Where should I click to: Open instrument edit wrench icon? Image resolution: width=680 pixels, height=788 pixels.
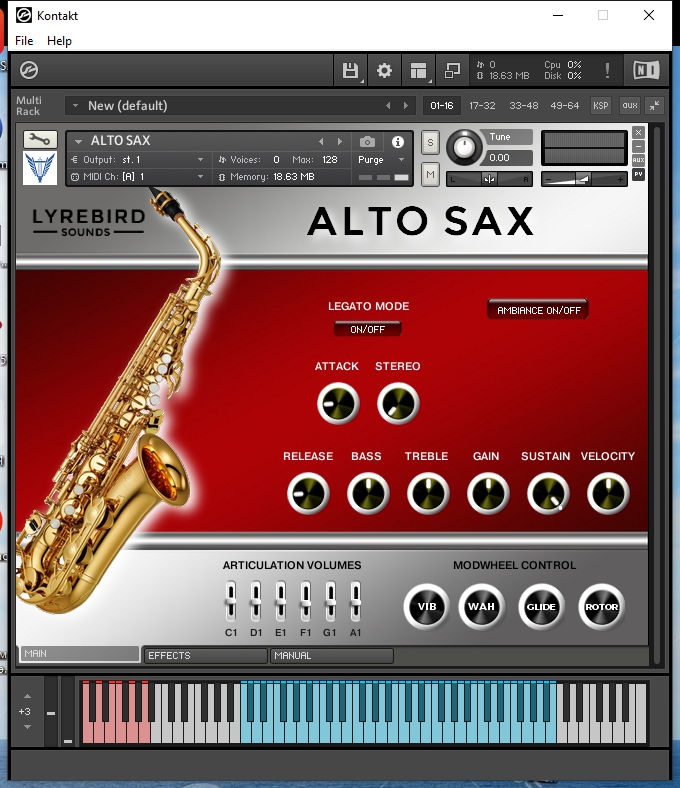40,139
